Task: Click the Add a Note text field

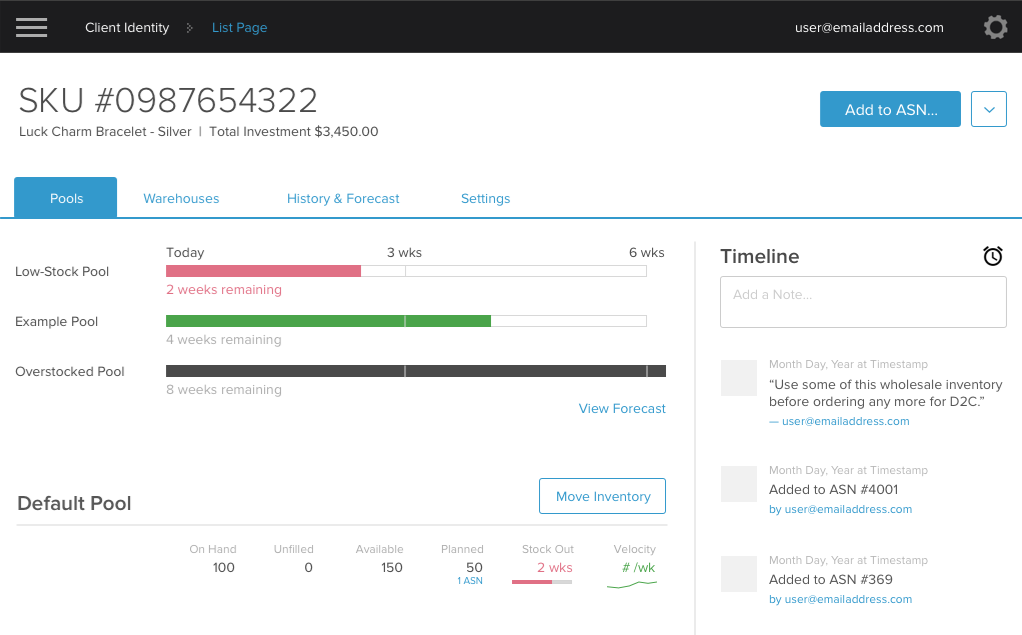Action: point(863,302)
